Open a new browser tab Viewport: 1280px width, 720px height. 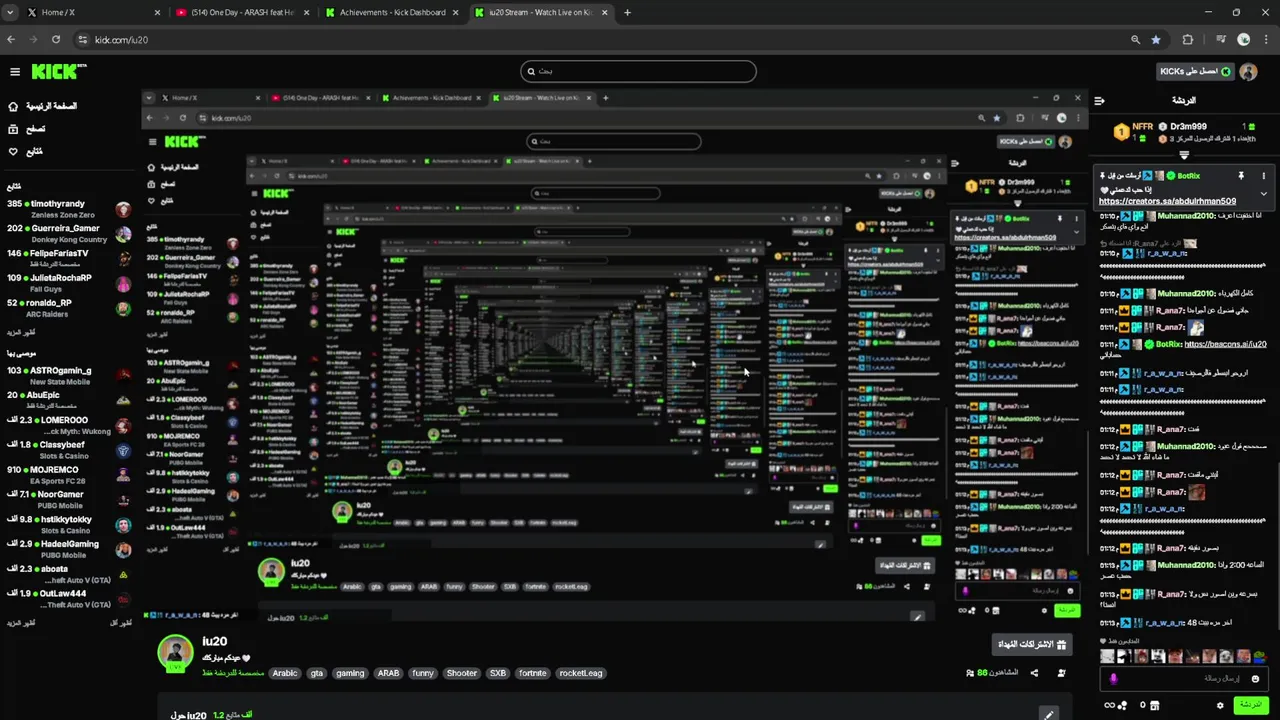tap(628, 13)
